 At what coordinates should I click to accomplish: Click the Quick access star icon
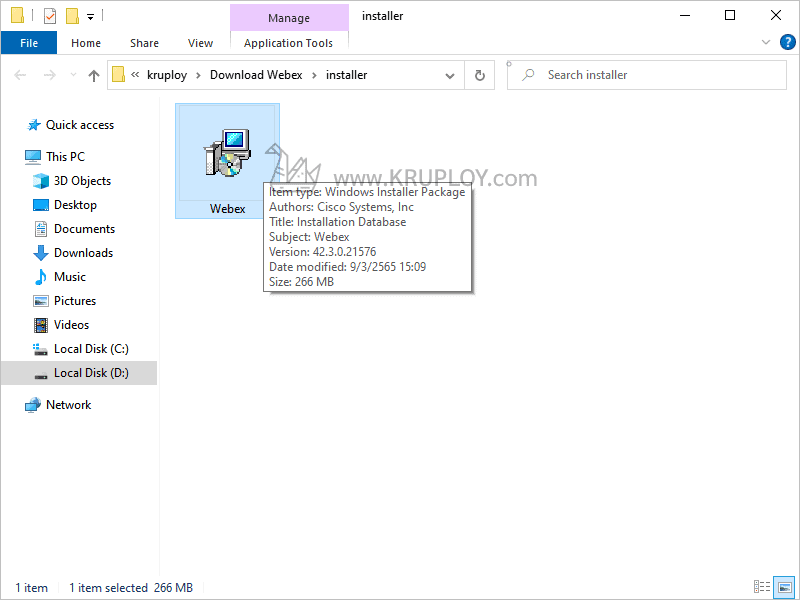click(x=34, y=125)
